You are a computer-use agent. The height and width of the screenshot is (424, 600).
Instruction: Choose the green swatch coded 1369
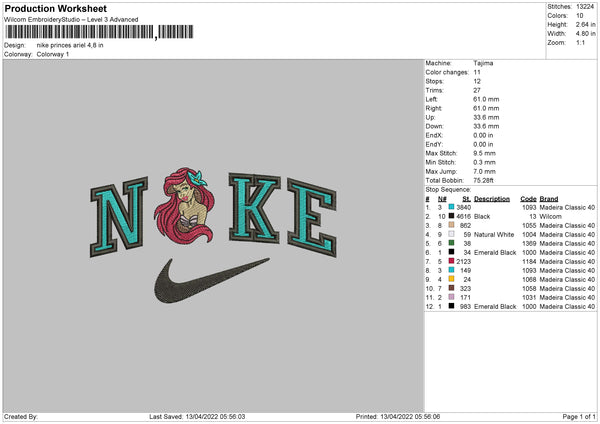tap(451, 243)
